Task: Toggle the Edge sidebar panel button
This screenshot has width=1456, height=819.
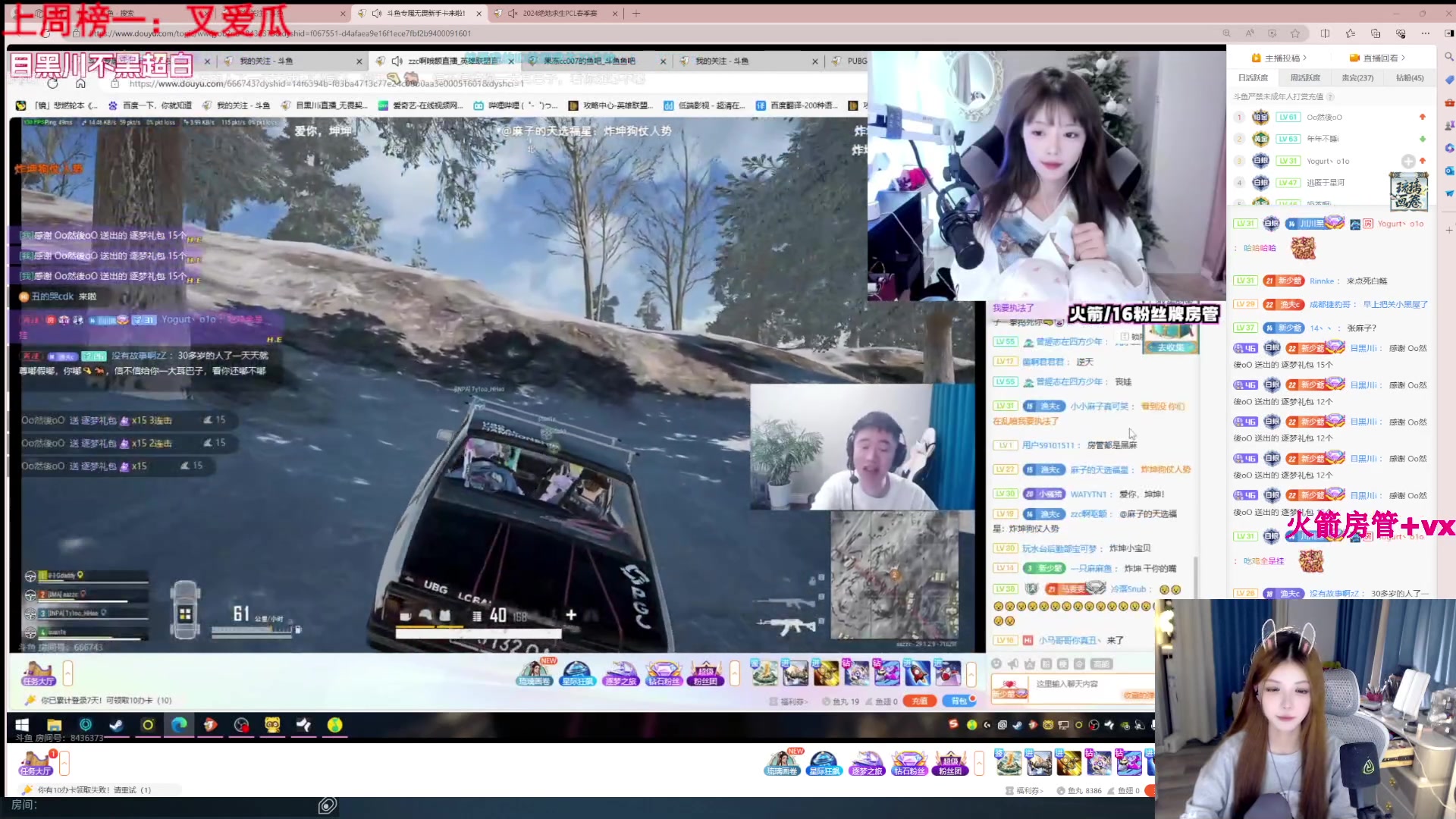Action: point(1448,33)
